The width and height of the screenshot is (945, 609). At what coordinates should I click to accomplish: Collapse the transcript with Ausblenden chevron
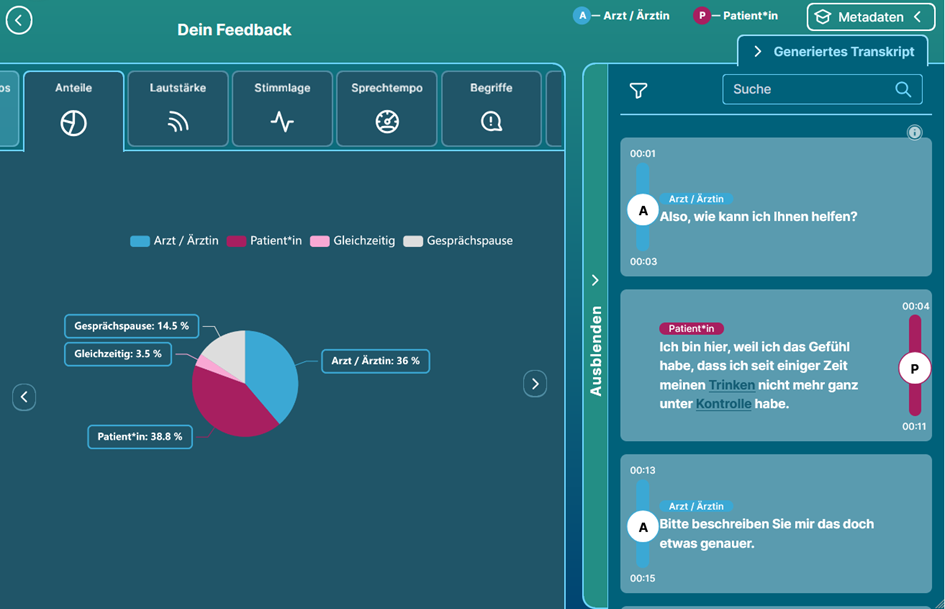[595, 281]
